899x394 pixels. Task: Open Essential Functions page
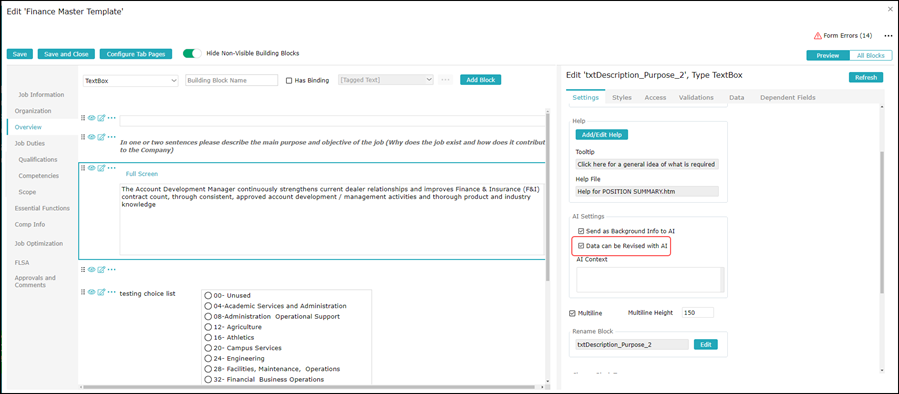42,208
